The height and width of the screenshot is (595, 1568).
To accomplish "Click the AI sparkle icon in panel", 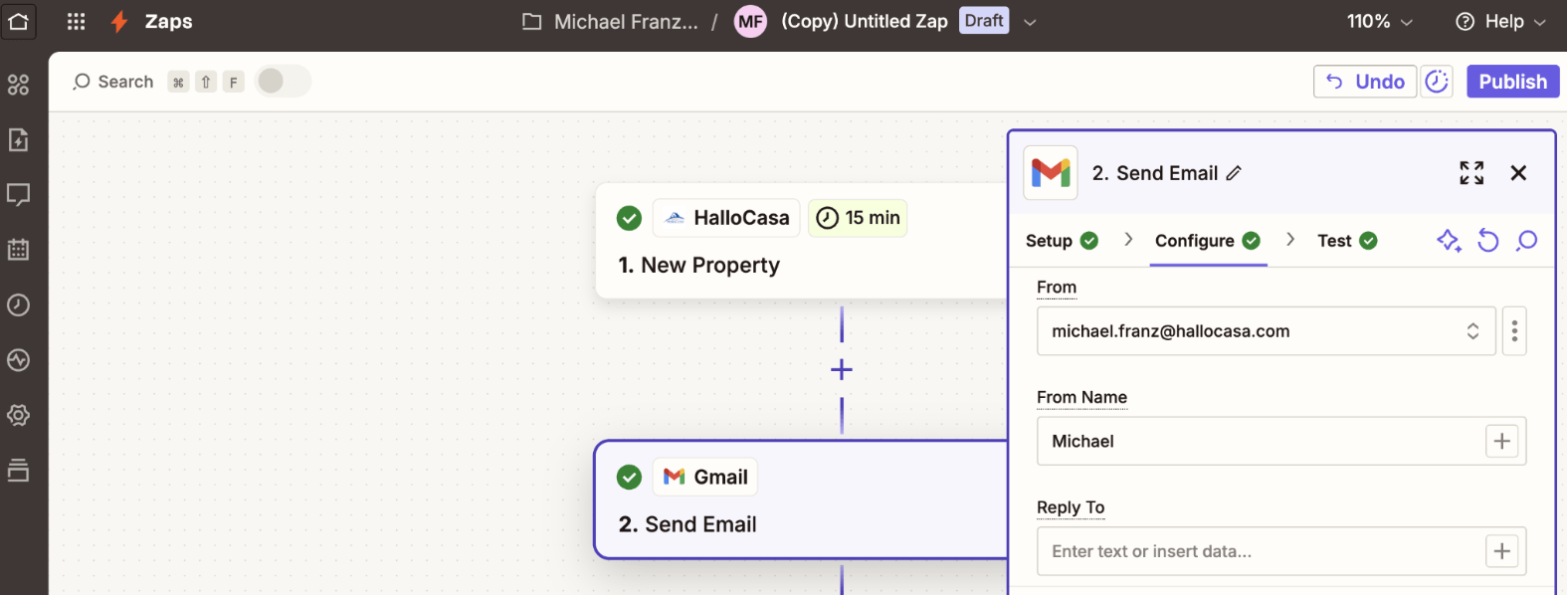I will (1449, 241).
